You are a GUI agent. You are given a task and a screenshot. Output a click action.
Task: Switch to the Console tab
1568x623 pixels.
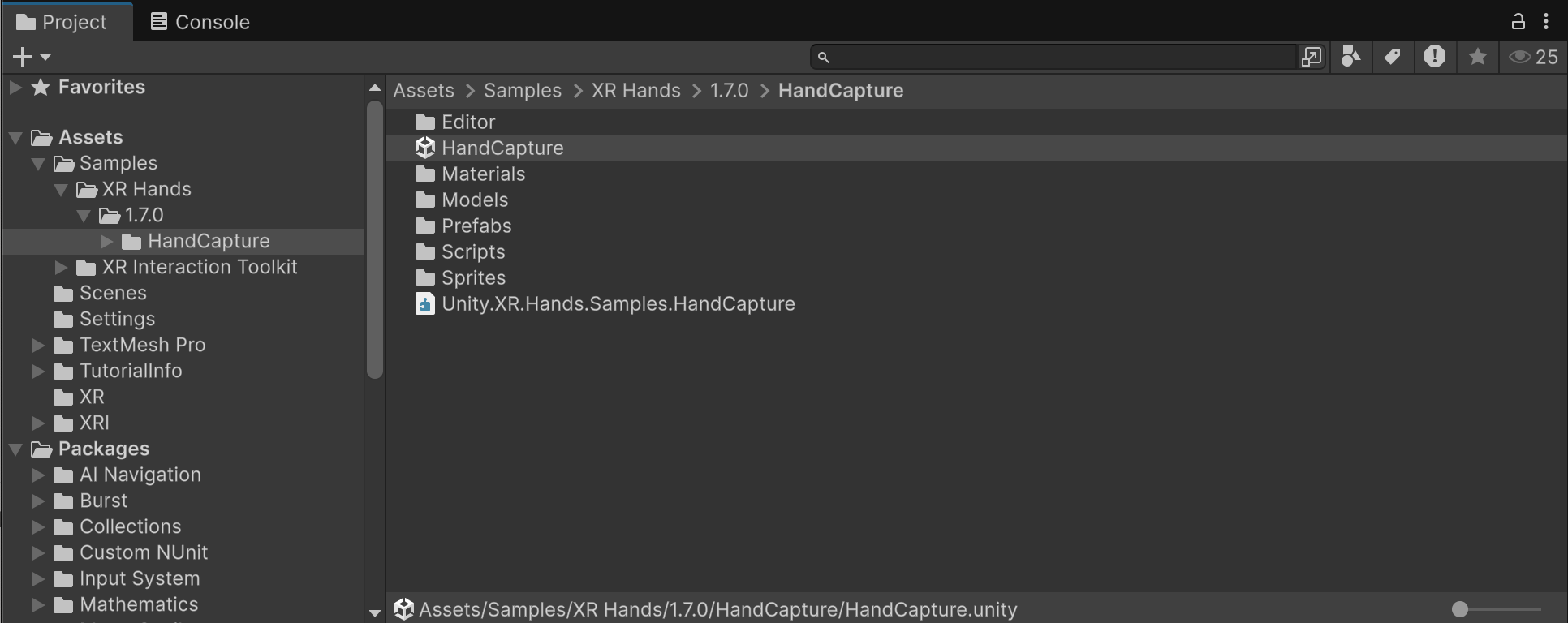[198, 22]
